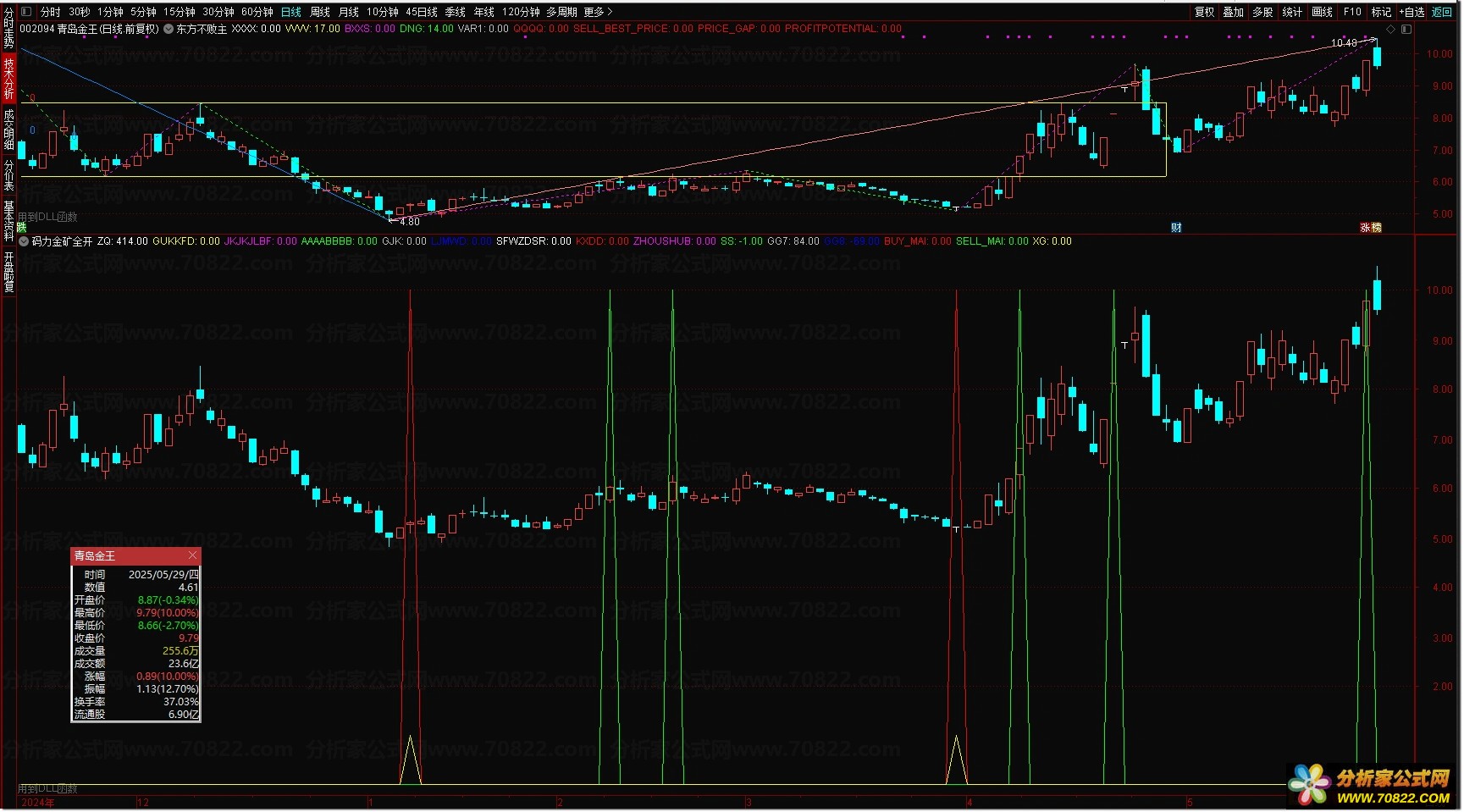This screenshot has width=1464, height=812.
Task: Click the DNG: 14.00 indicator value
Action: coord(427,29)
